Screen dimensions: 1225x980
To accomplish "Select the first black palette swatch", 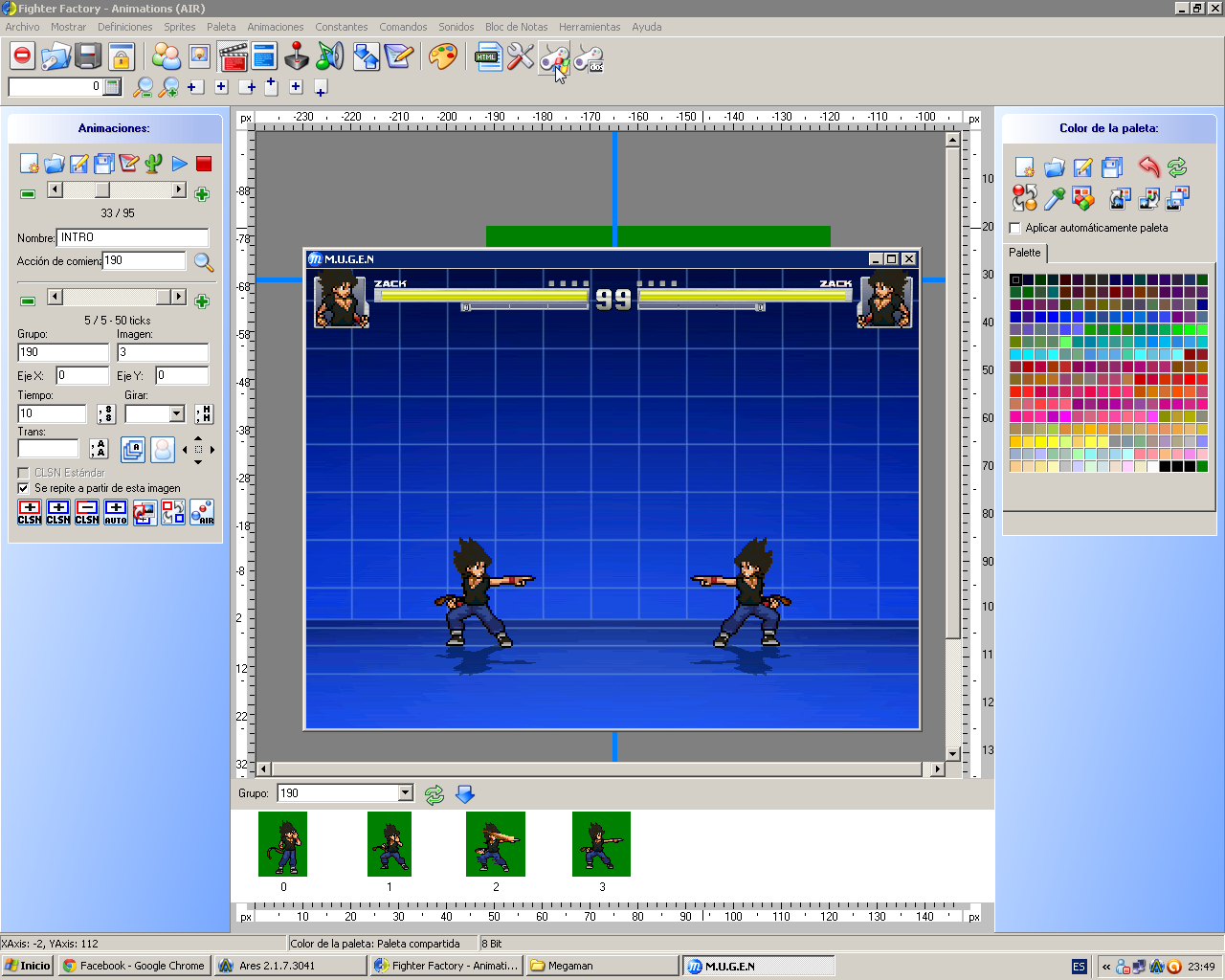I will click(x=1015, y=280).
